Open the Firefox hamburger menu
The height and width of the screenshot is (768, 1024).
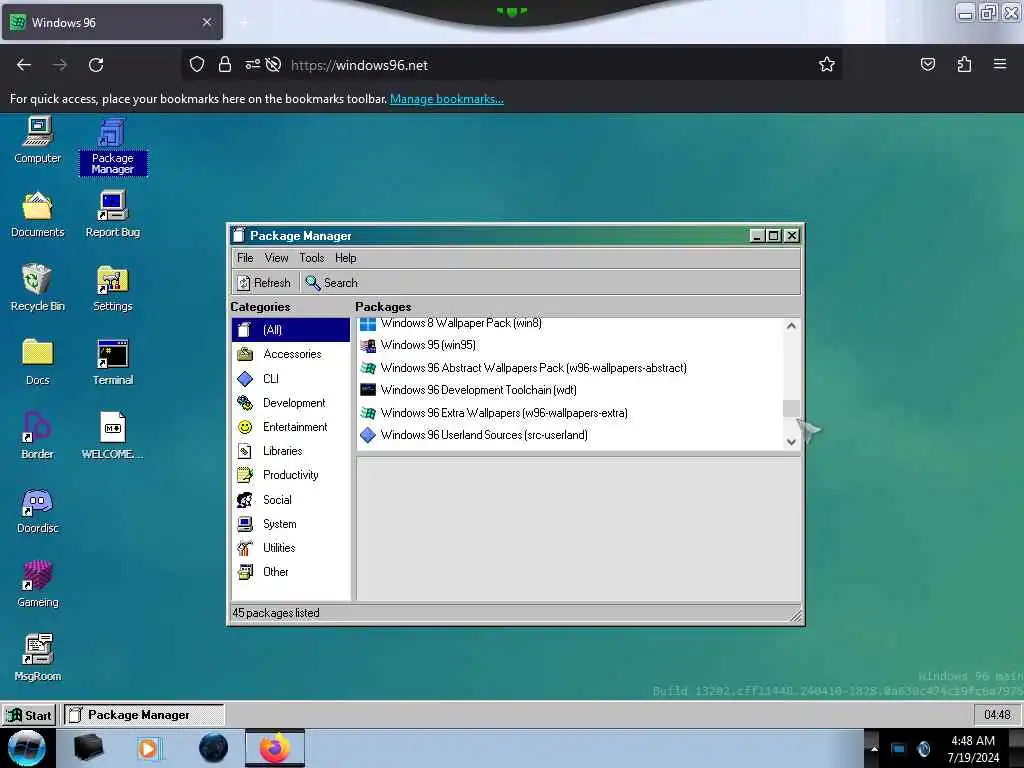click(x=1000, y=65)
